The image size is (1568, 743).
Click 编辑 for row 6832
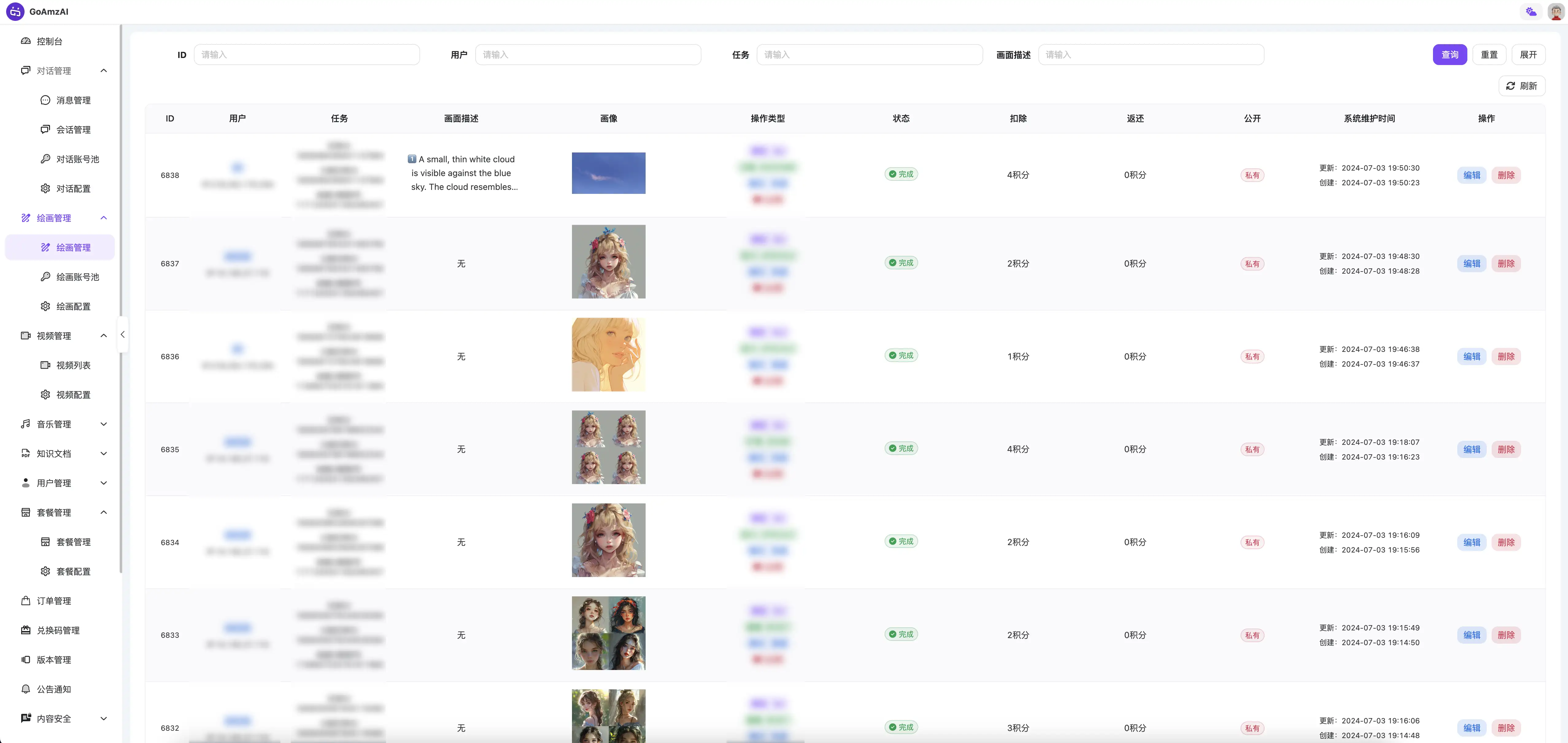coord(1472,728)
